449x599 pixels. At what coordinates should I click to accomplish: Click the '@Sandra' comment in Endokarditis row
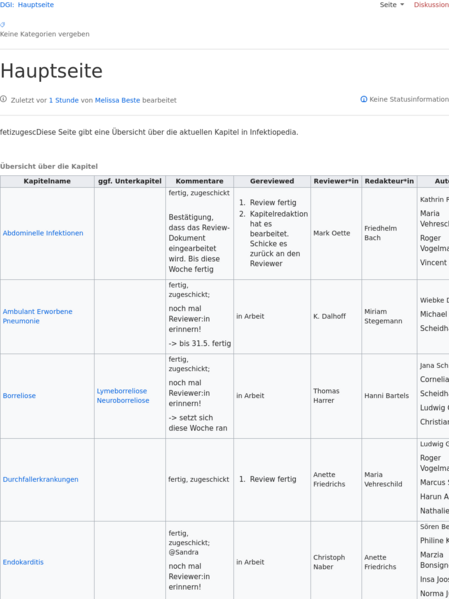(x=183, y=552)
